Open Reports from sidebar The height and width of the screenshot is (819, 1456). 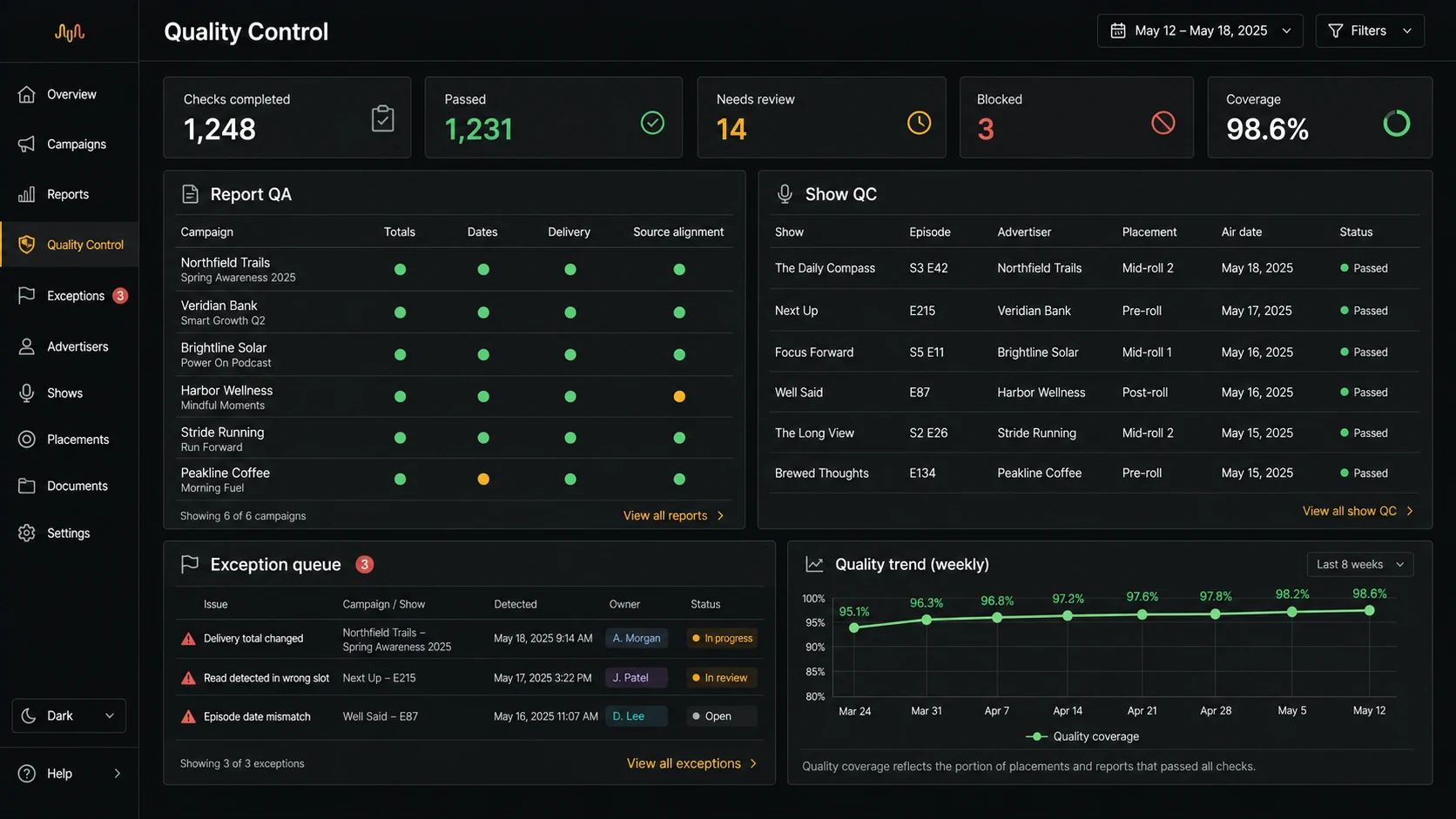(69, 194)
